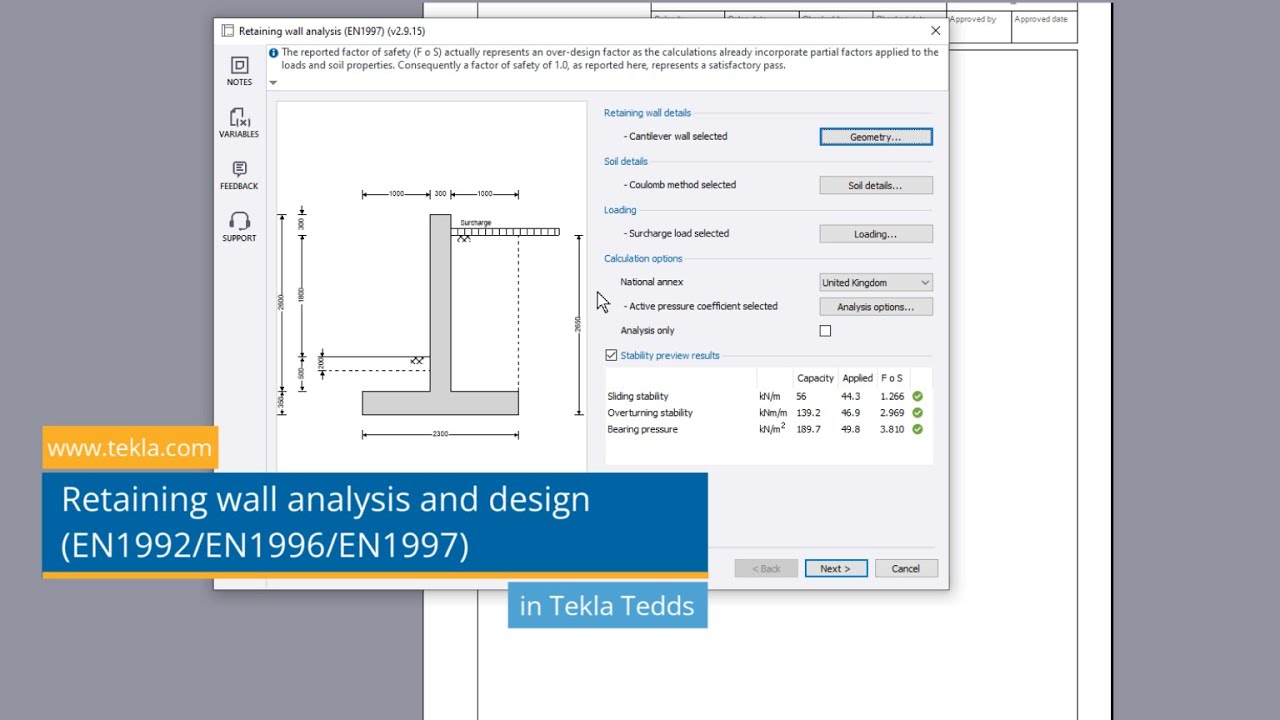Screen dimensions: 1280x720
Task: Click the bearing factor of safety 3.810
Action: click(x=892, y=429)
